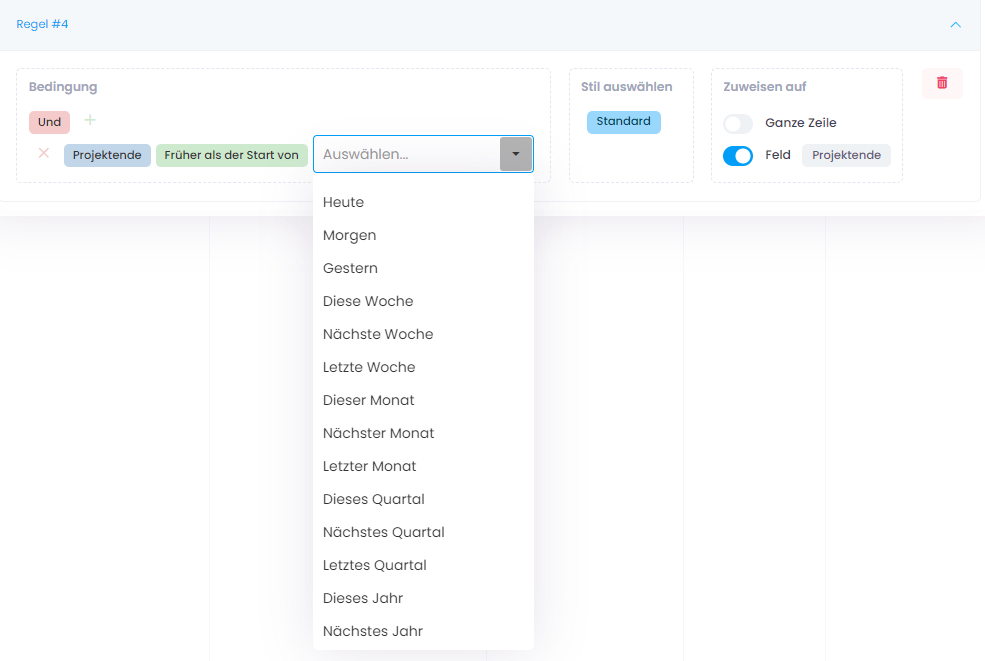Viewport: 985px width, 661px height.
Task: Click the dropdown arrow of Auswählen
Action: (515, 155)
